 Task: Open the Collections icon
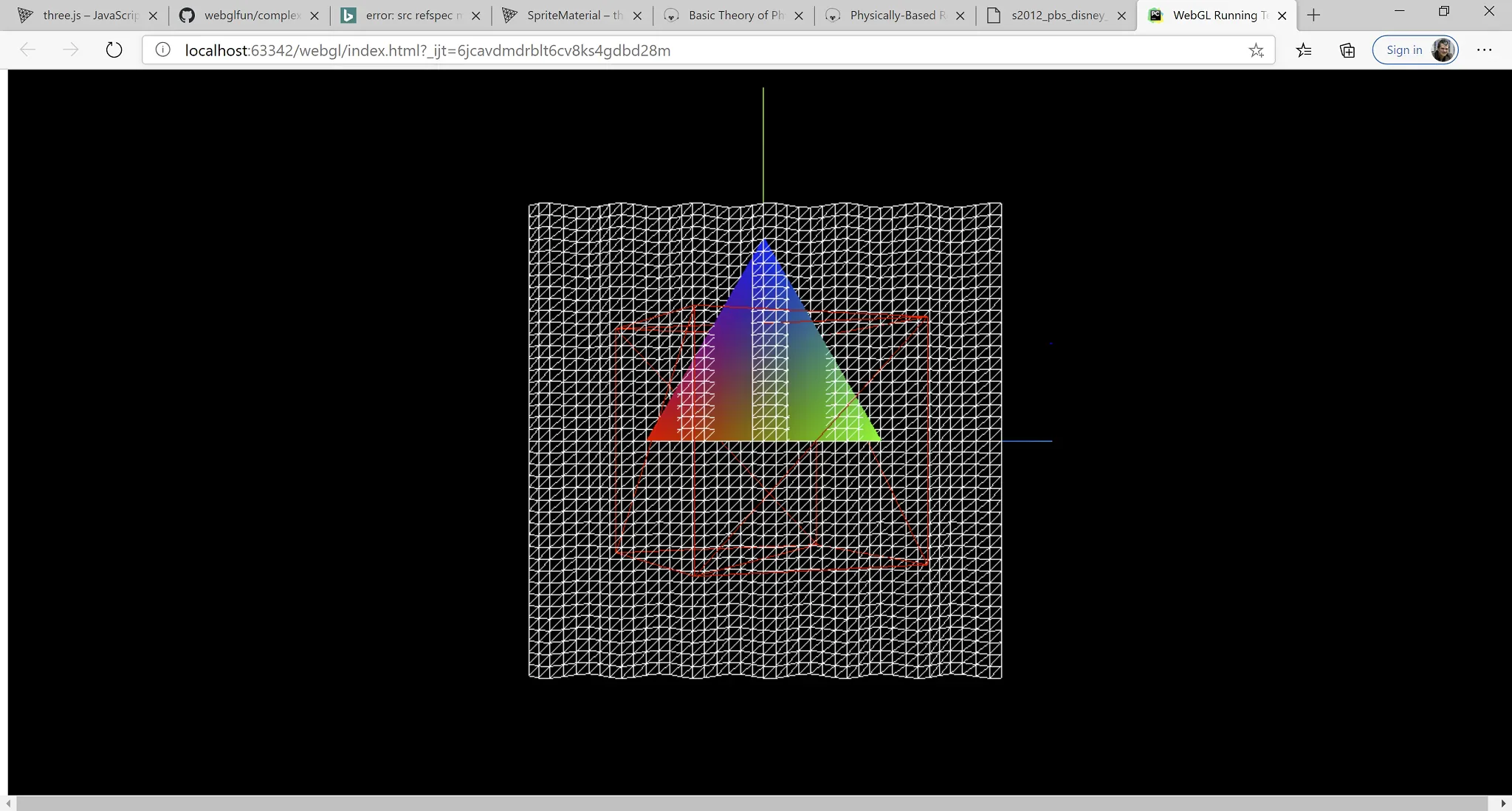point(1347,50)
